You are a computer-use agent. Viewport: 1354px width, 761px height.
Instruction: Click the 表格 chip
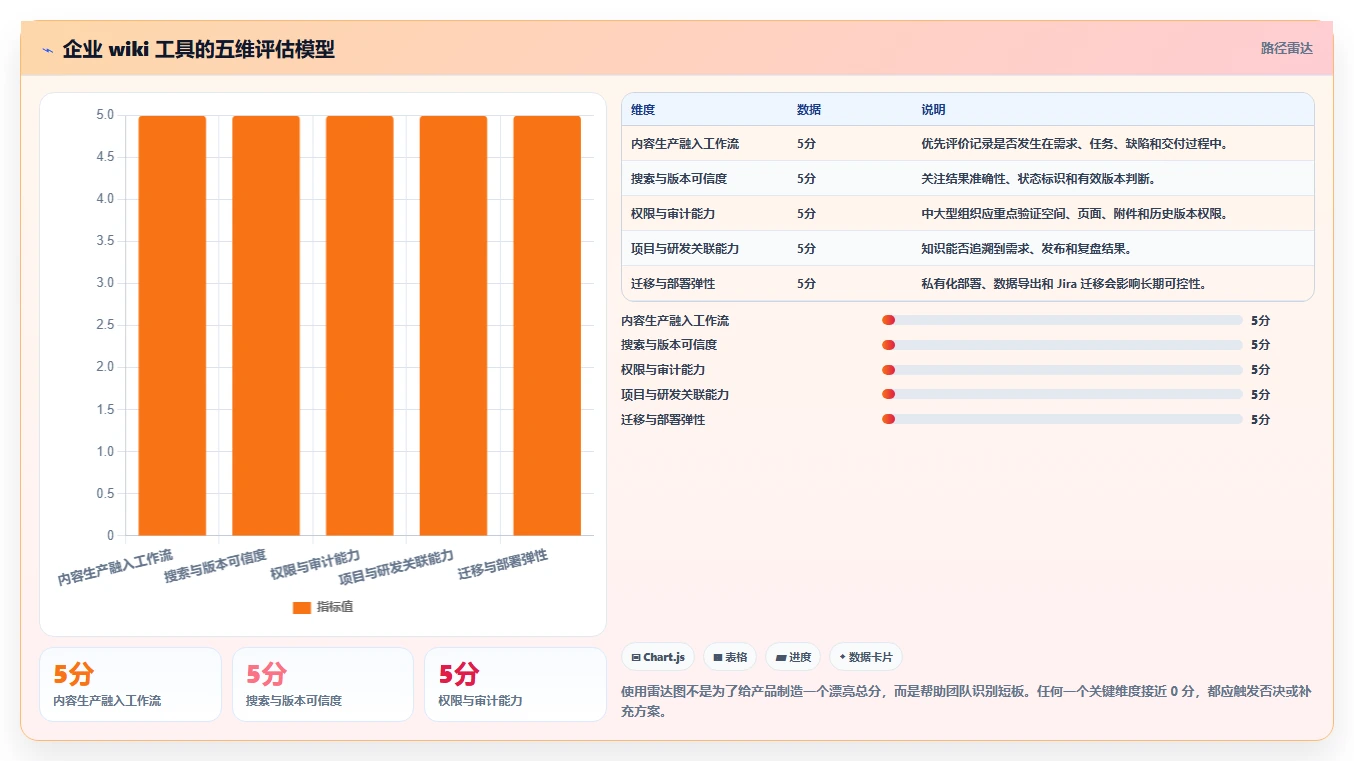pyautogui.click(x=730, y=657)
